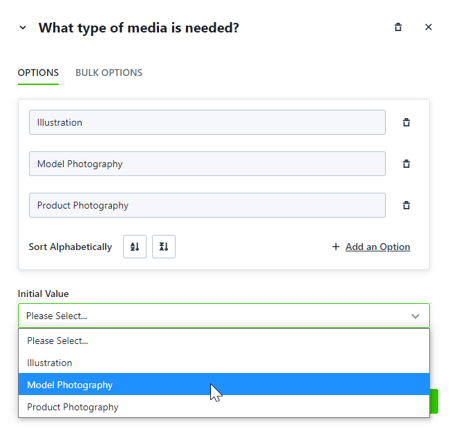Delete the Illustration option
The width and height of the screenshot is (450, 431).
(x=406, y=122)
